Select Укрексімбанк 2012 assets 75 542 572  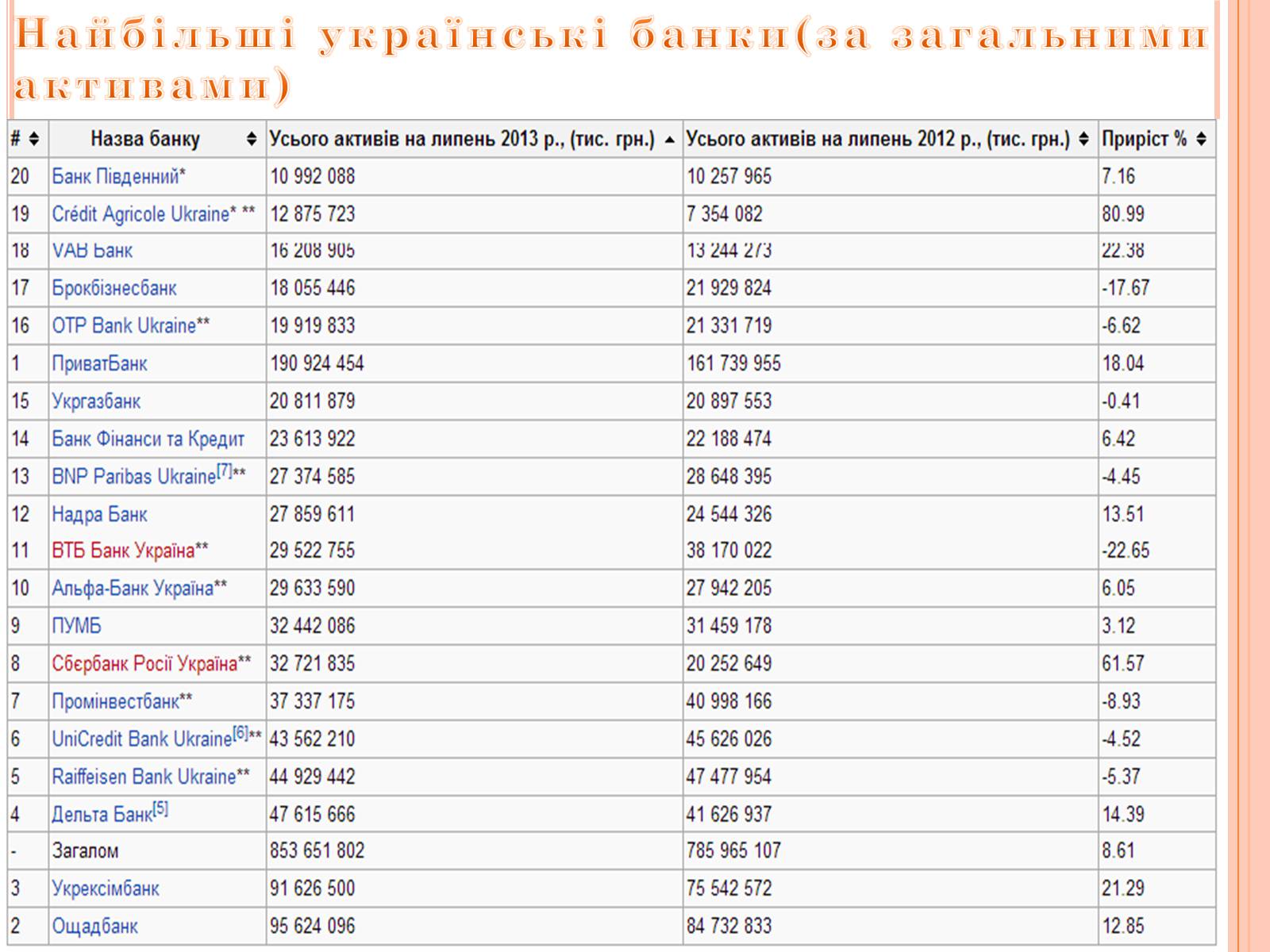(x=729, y=889)
